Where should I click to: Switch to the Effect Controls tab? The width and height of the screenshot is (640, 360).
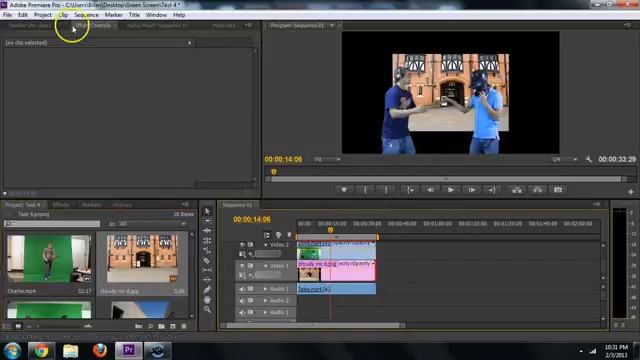click(x=93, y=25)
